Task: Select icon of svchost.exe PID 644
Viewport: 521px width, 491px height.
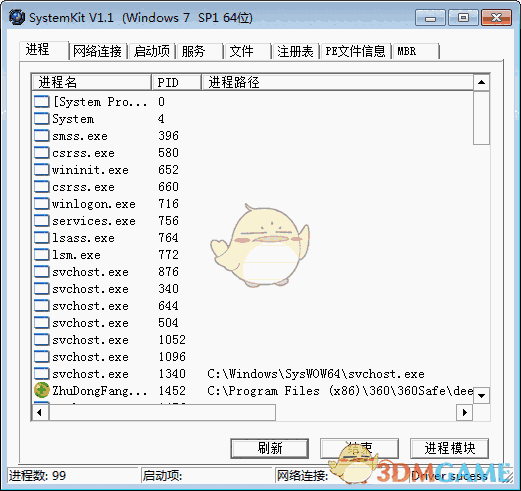Action: (42, 306)
